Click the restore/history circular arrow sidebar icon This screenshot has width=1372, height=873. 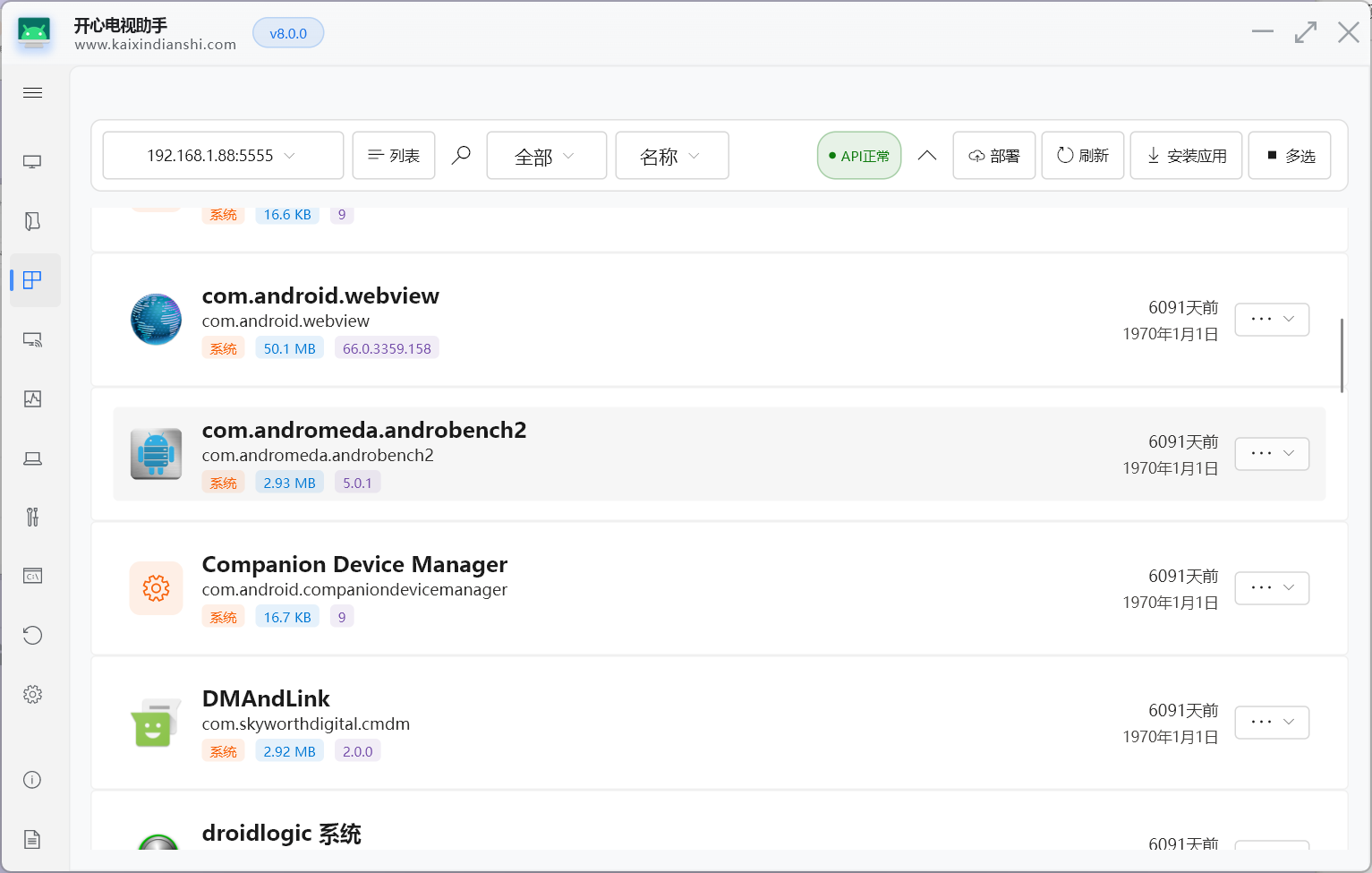pyautogui.click(x=32, y=636)
